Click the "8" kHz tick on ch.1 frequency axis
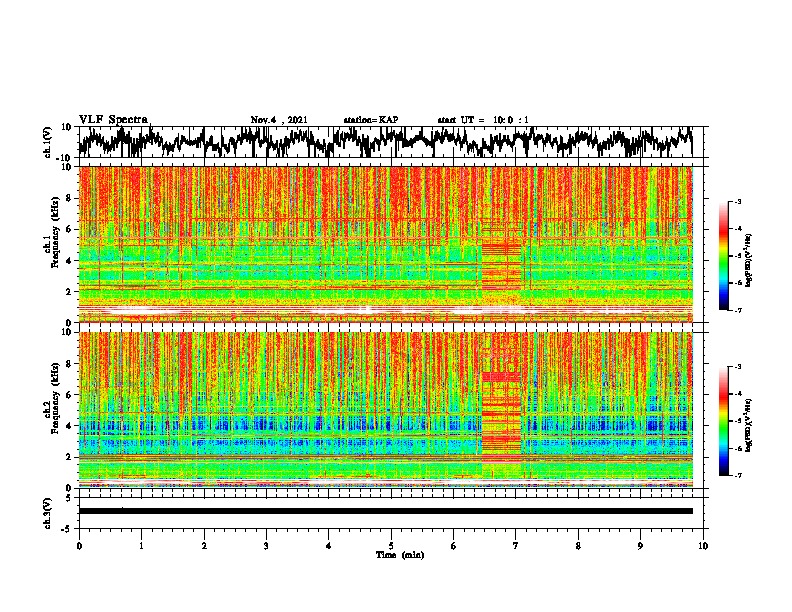Image resolution: width=792 pixels, height=612 pixels. (x=70, y=198)
